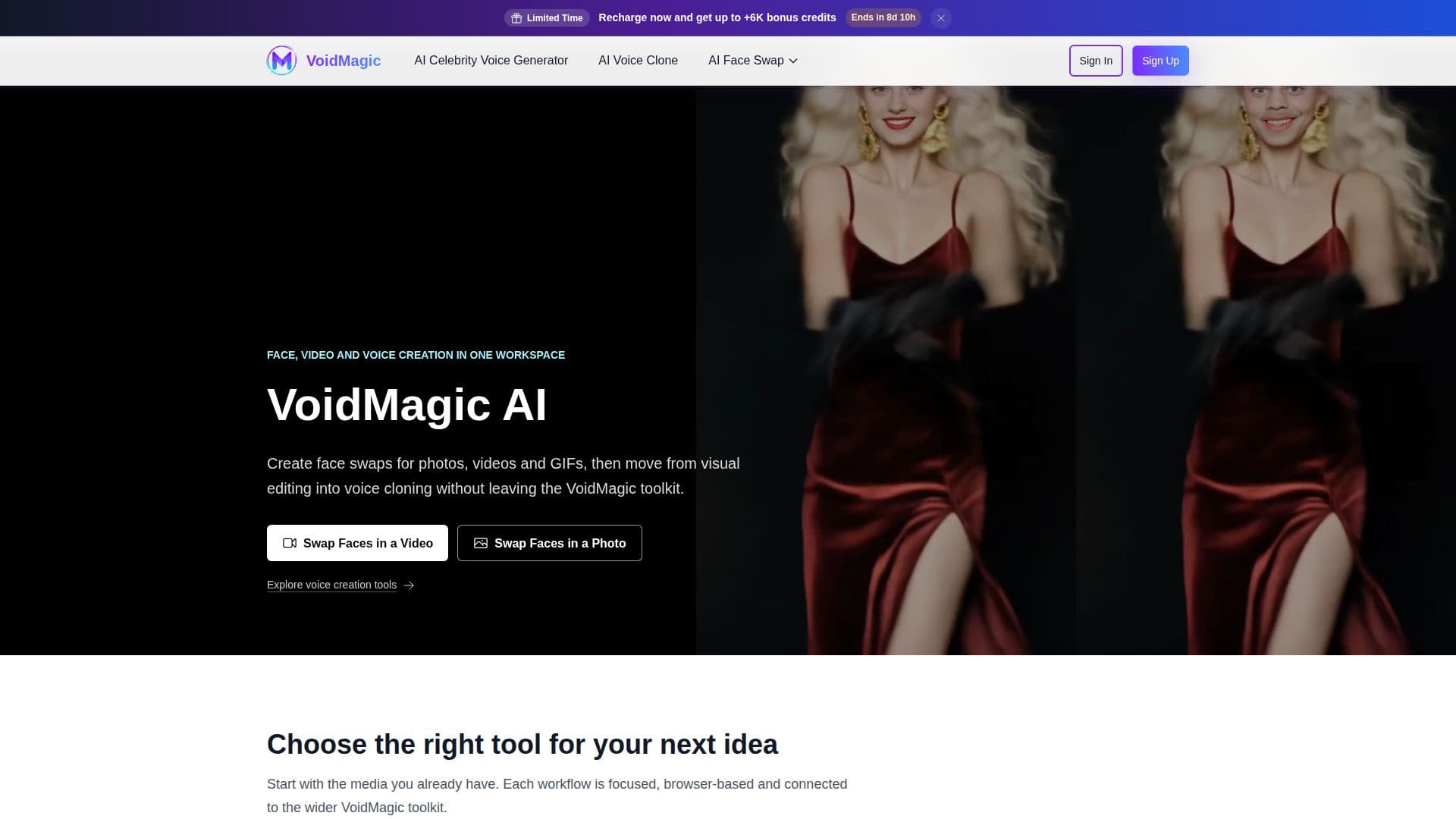Click the Ends in 8d 10h badge
This screenshot has width=1456, height=819.
click(883, 17)
